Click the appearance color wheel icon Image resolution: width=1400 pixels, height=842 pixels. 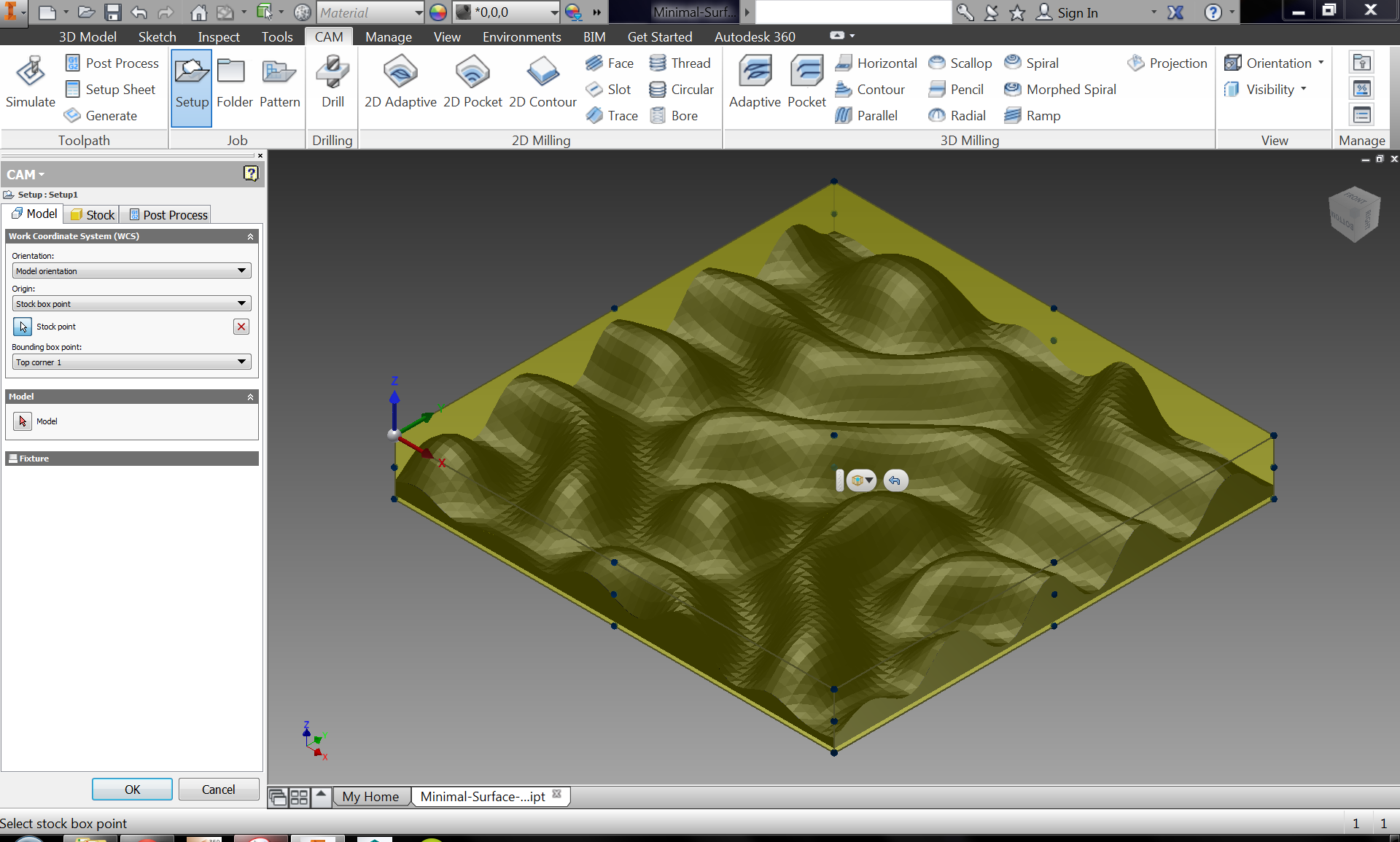pyautogui.click(x=437, y=12)
